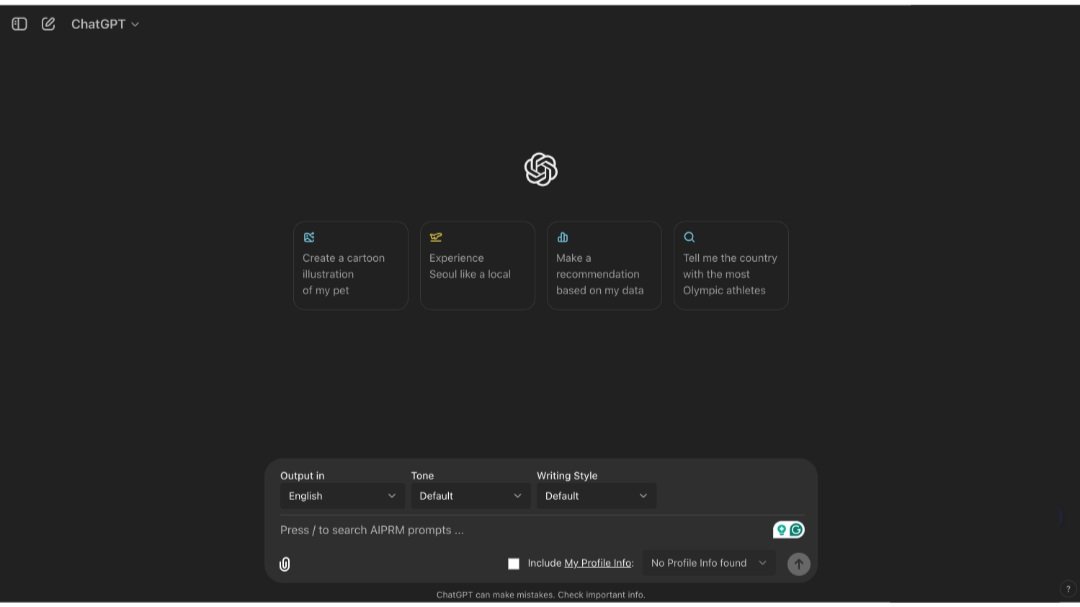Click the Grammarly G icon

(797, 530)
